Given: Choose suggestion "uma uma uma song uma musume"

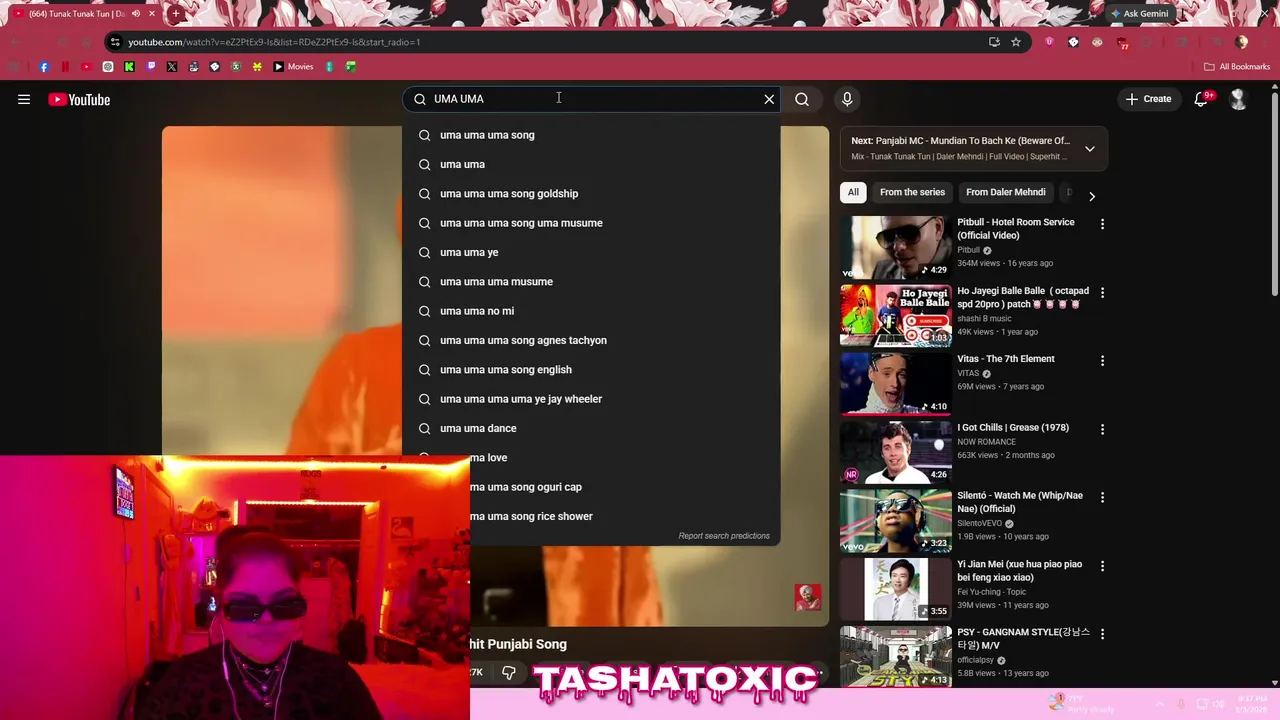Looking at the screenshot, I should click(591, 223).
